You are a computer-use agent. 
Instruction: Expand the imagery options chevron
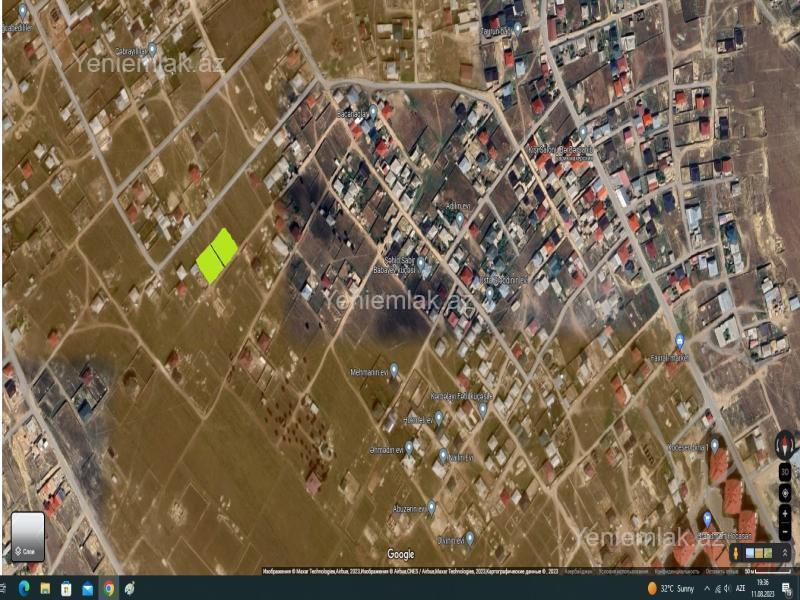tap(785, 553)
